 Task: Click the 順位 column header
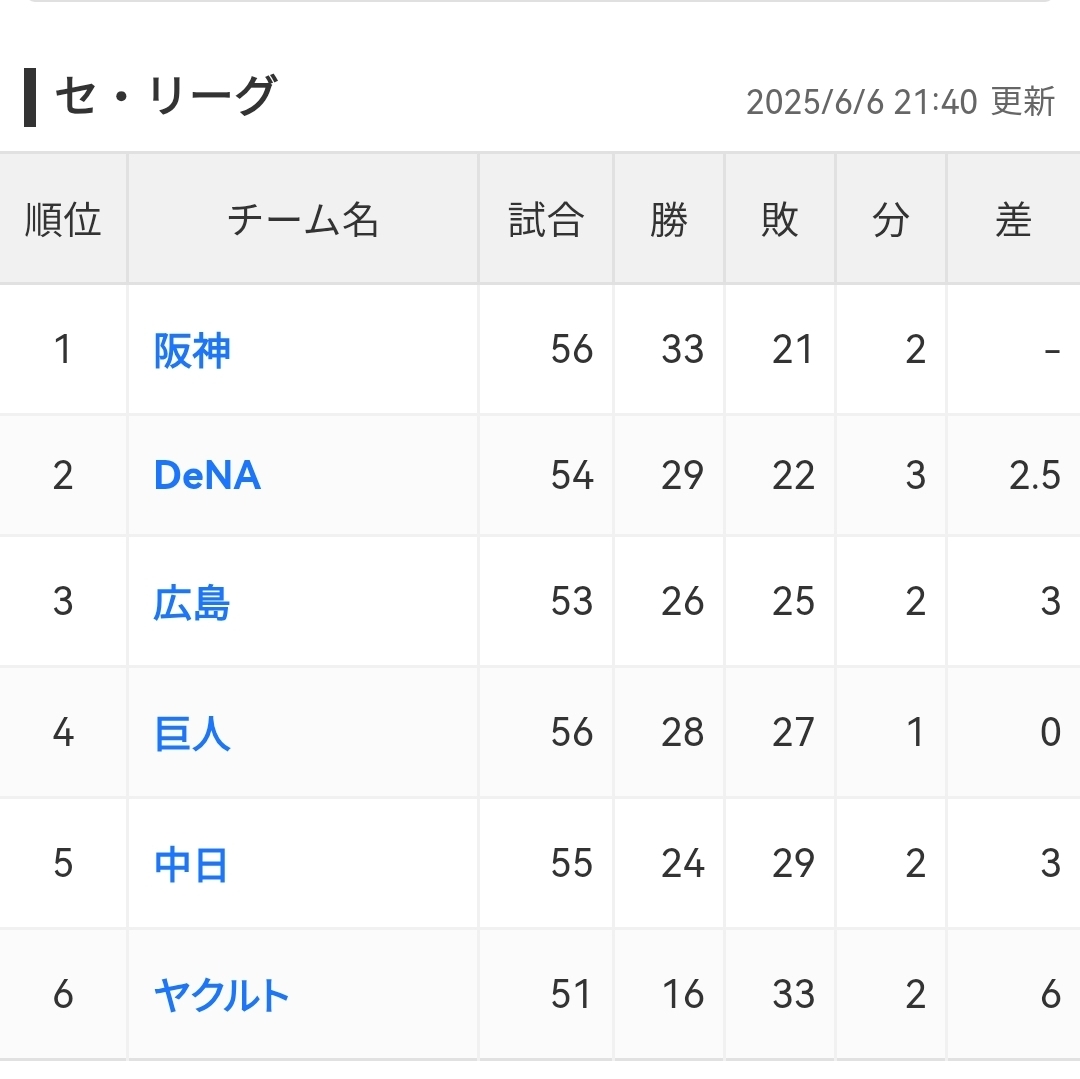click(63, 220)
